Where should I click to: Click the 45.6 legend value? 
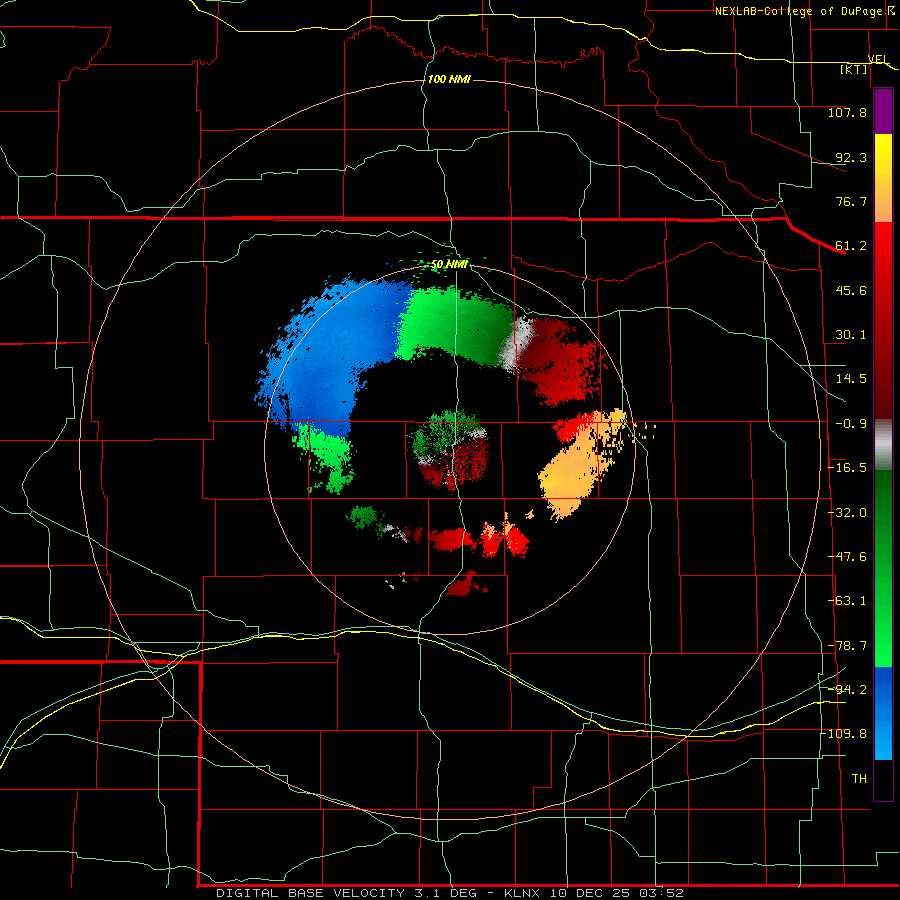(x=851, y=290)
